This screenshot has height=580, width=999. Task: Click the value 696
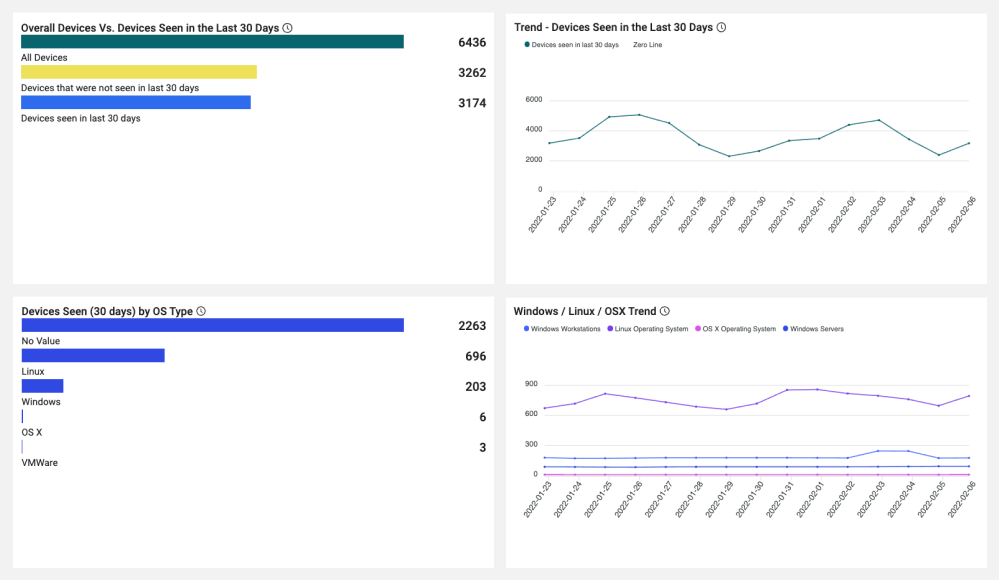pos(476,356)
